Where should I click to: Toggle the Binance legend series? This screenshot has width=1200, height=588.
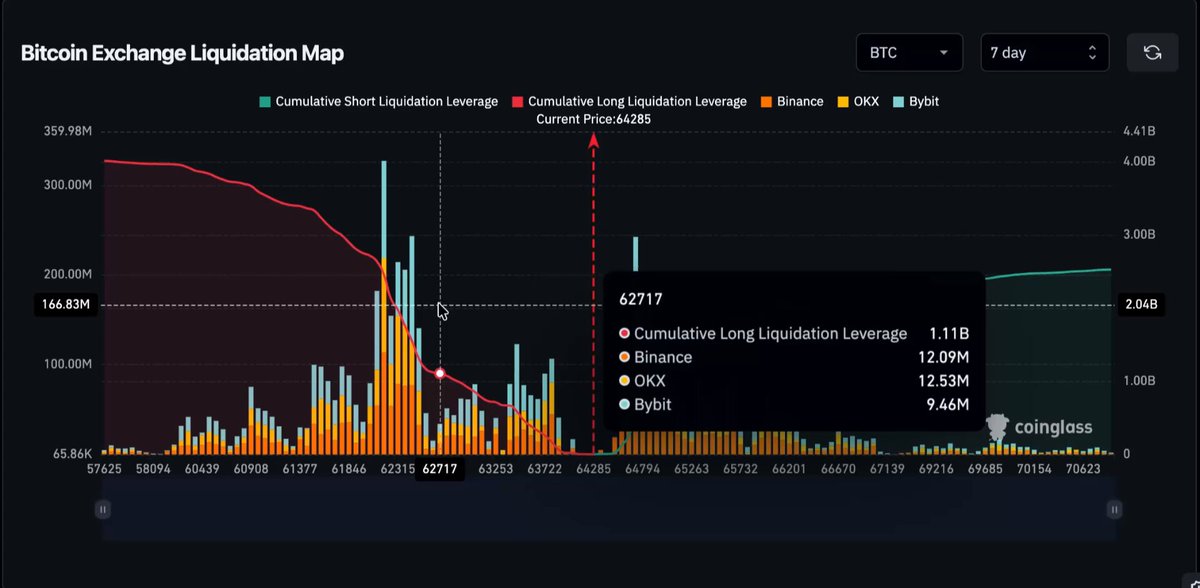tap(792, 102)
